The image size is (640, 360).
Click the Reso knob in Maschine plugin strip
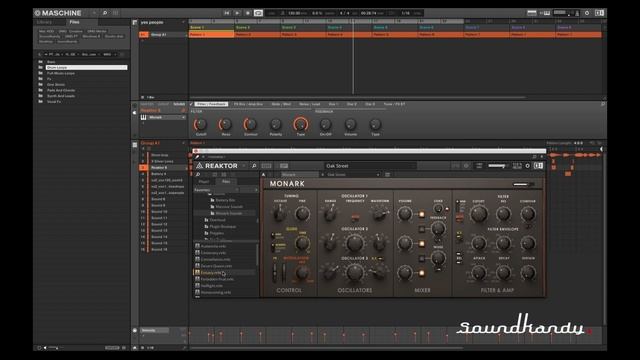225,124
